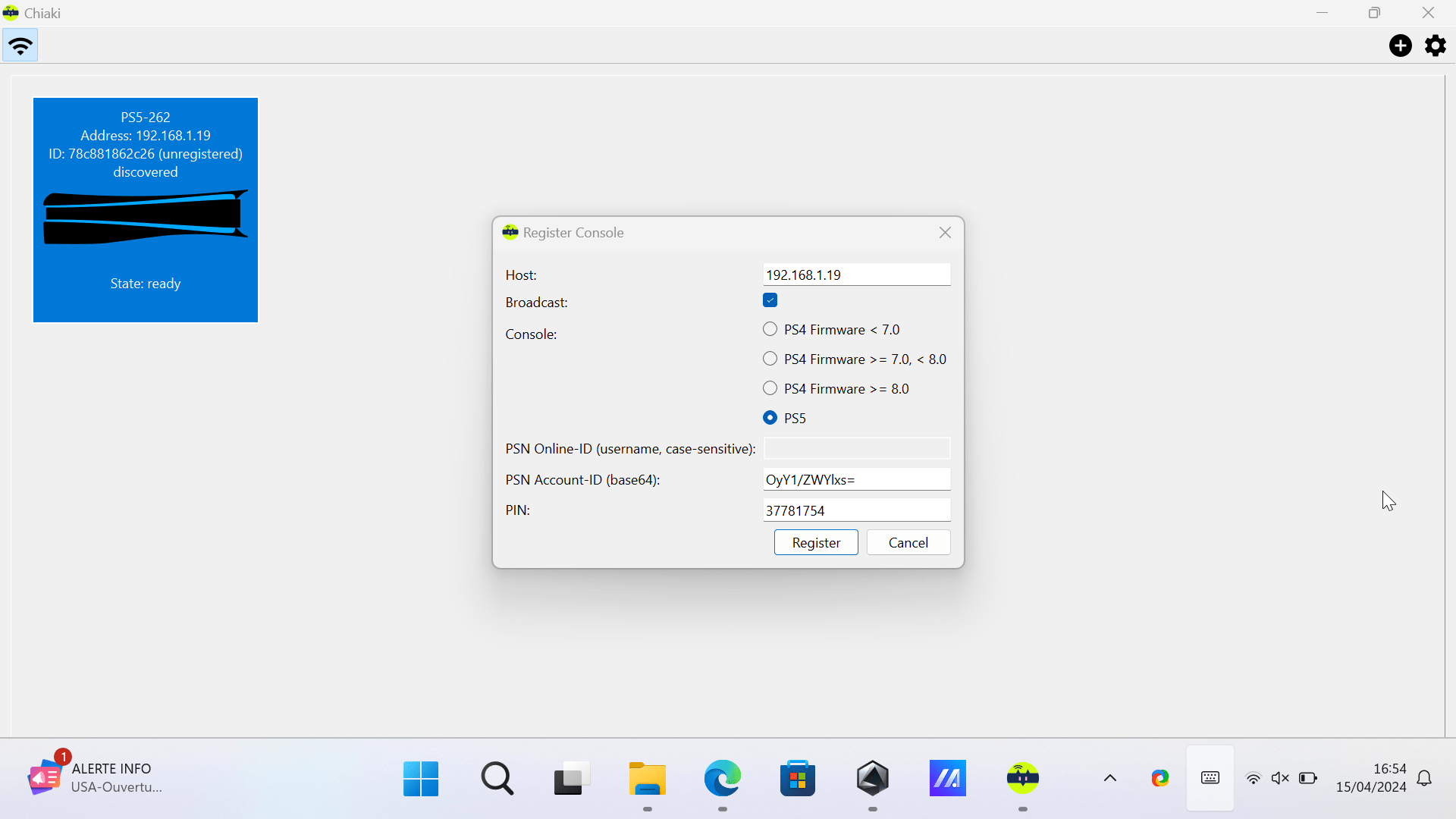The image size is (1456, 819).
Task: Restore down the Chiaki window
Action: point(1374,13)
